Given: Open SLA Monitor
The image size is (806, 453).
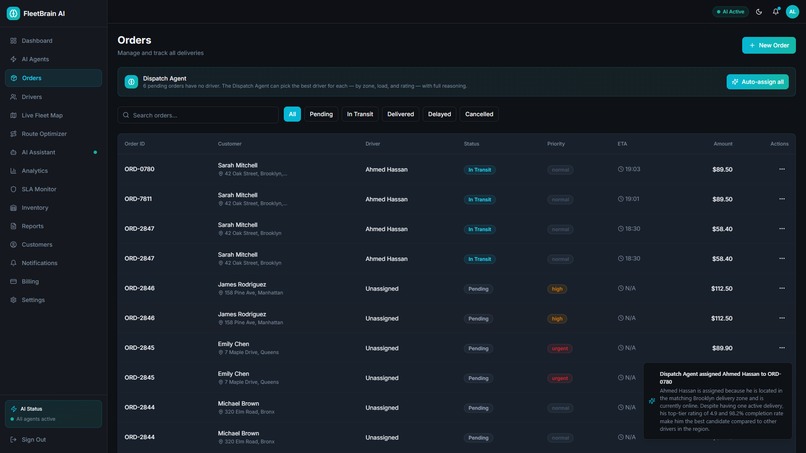Looking at the screenshot, I should click(x=53, y=189).
